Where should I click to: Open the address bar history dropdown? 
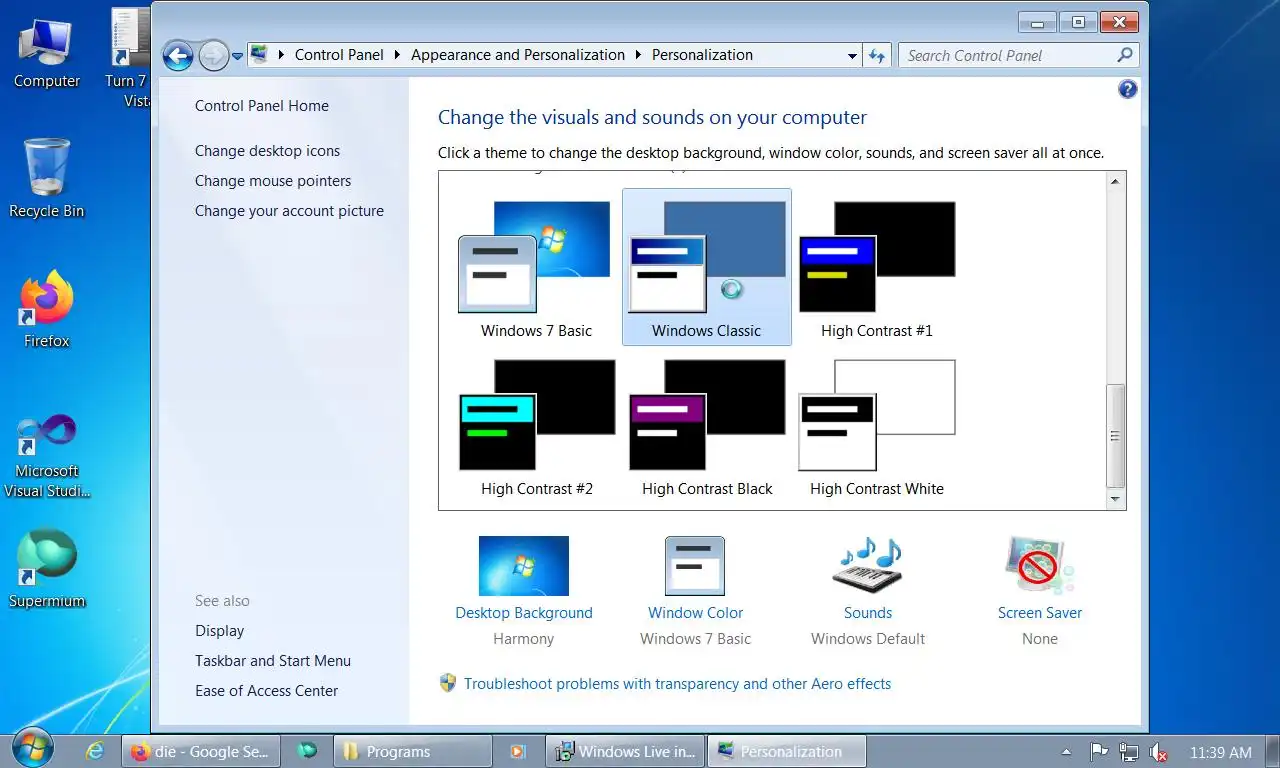click(x=852, y=56)
